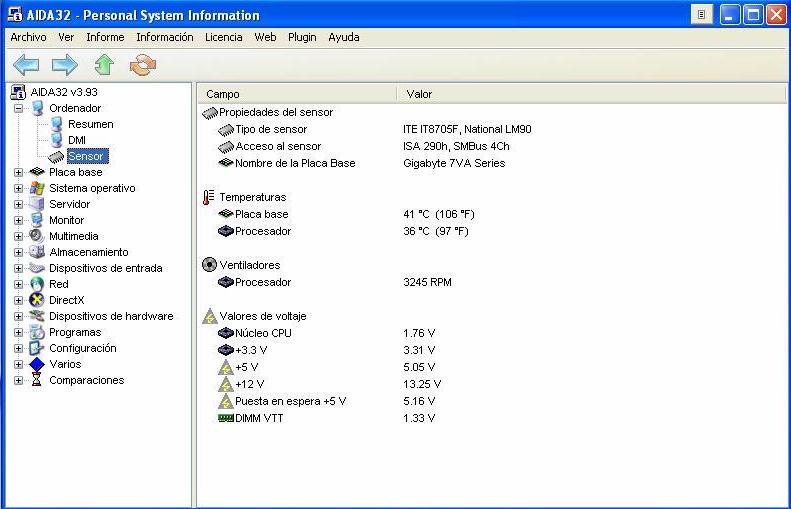Click the Varios blue diamond icon
This screenshot has height=509, width=791.
37,364
